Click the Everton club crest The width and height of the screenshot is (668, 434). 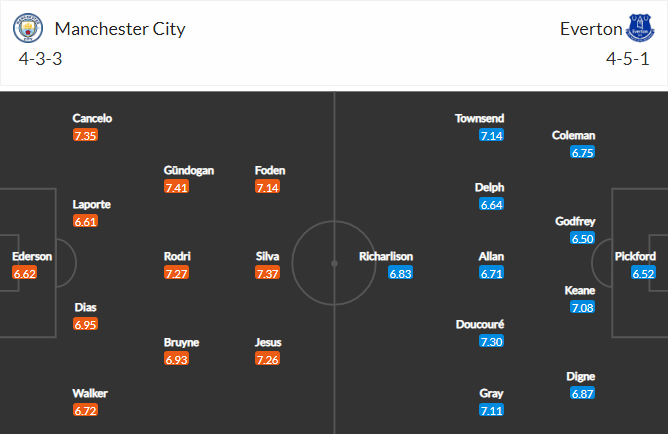click(x=639, y=28)
